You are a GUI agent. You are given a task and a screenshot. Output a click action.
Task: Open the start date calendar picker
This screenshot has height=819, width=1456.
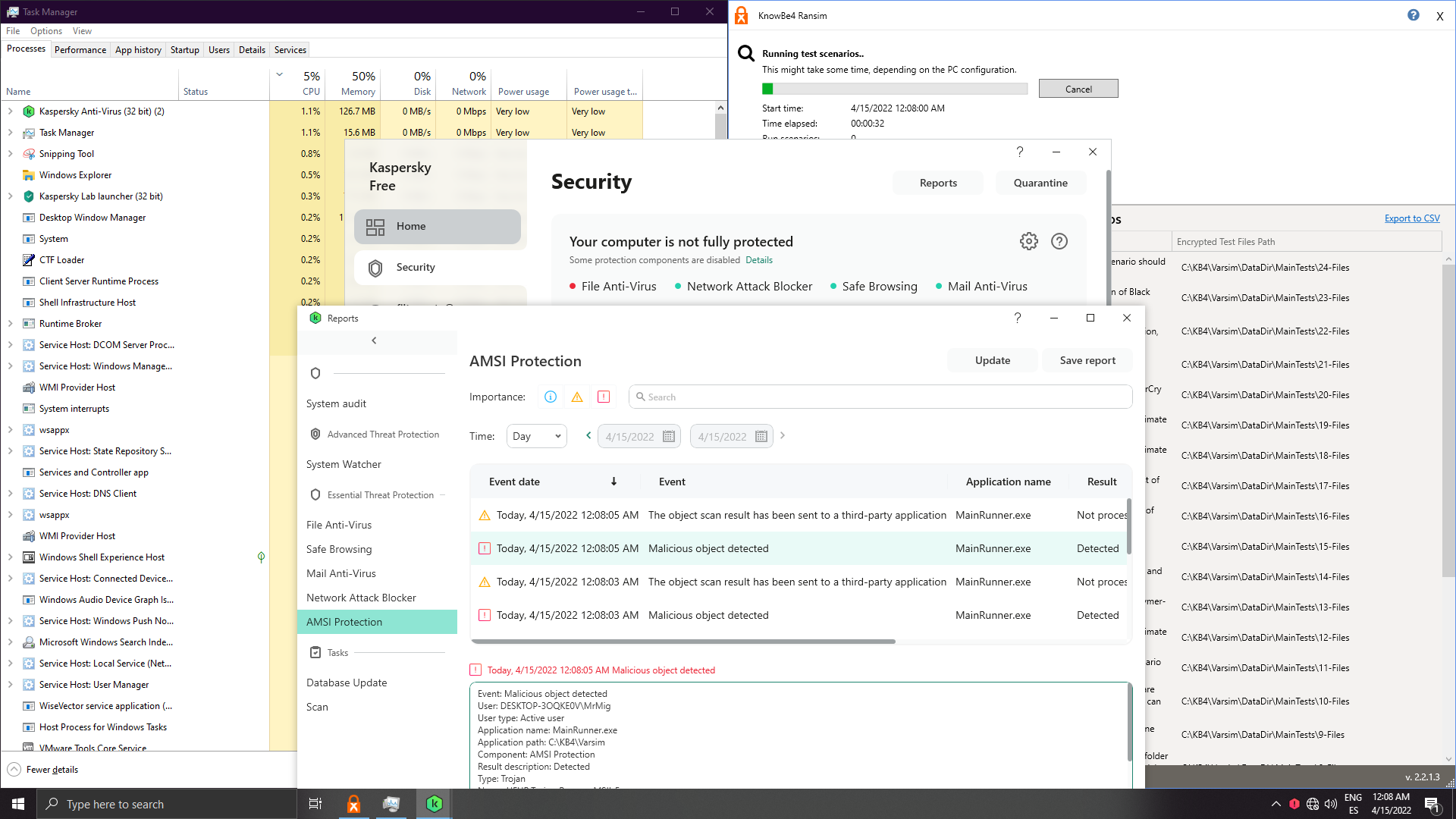pyautogui.click(x=668, y=437)
